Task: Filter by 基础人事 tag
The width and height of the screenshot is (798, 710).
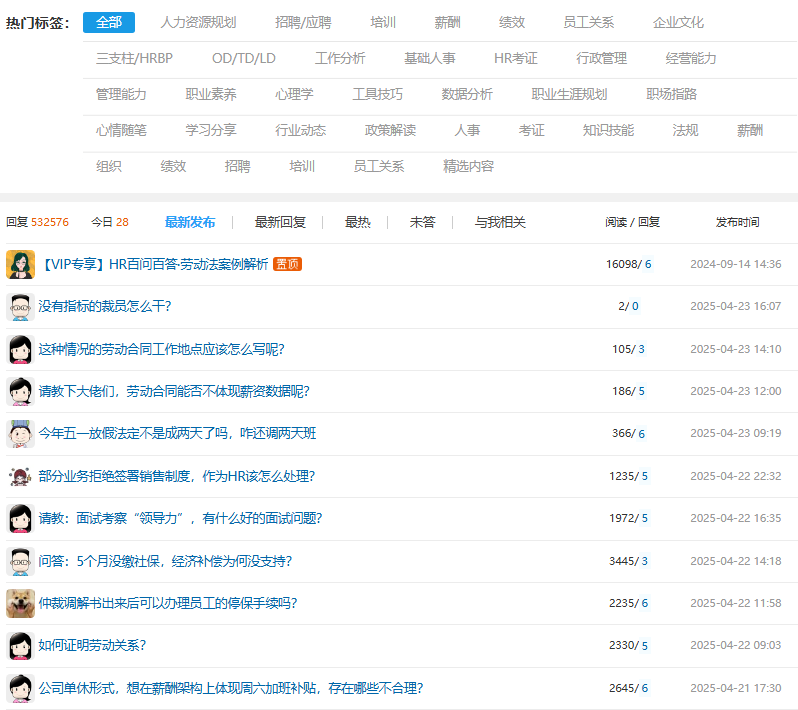Action: coord(430,59)
